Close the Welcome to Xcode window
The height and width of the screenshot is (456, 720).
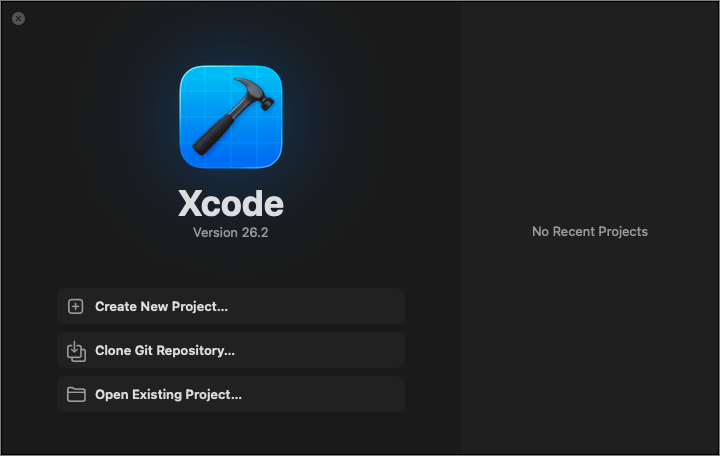click(18, 18)
